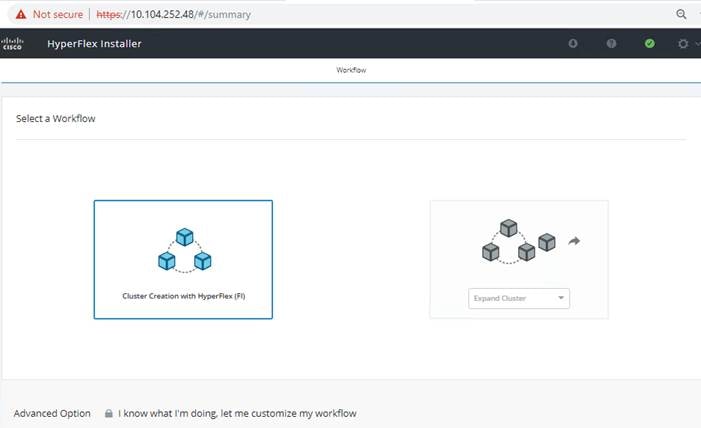
Task: Click the blue cluster cubes icon
Action: tap(184, 250)
